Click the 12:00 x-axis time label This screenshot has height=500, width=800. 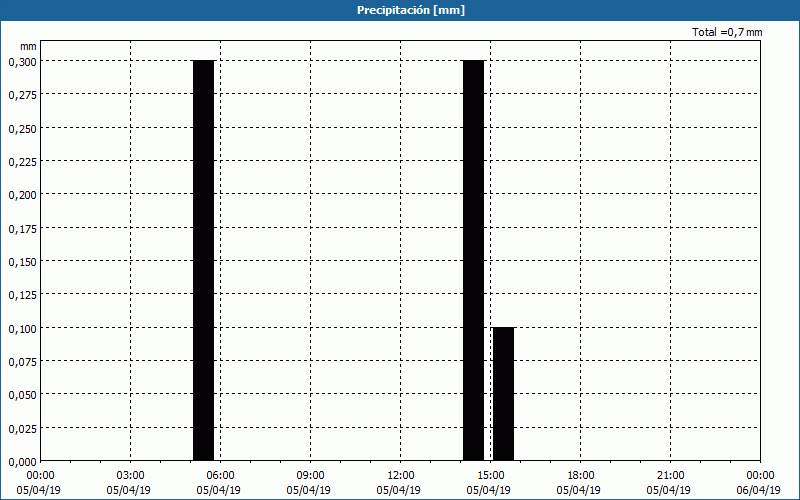coord(401,476)
